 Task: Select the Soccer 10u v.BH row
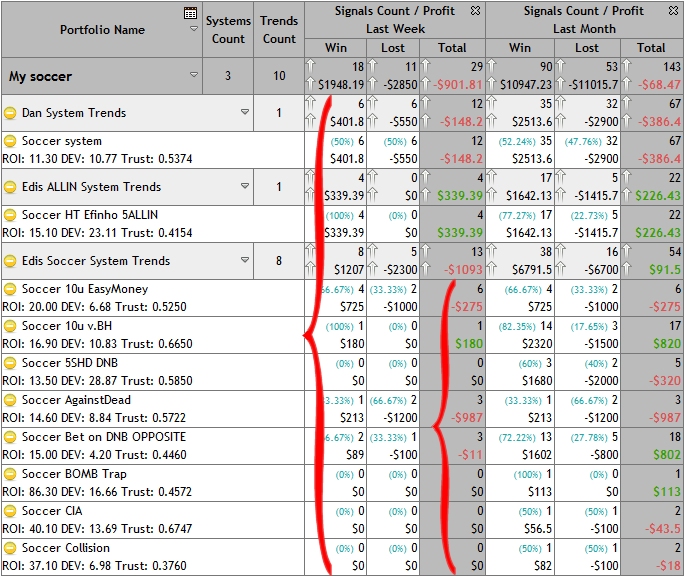point(150,335)
